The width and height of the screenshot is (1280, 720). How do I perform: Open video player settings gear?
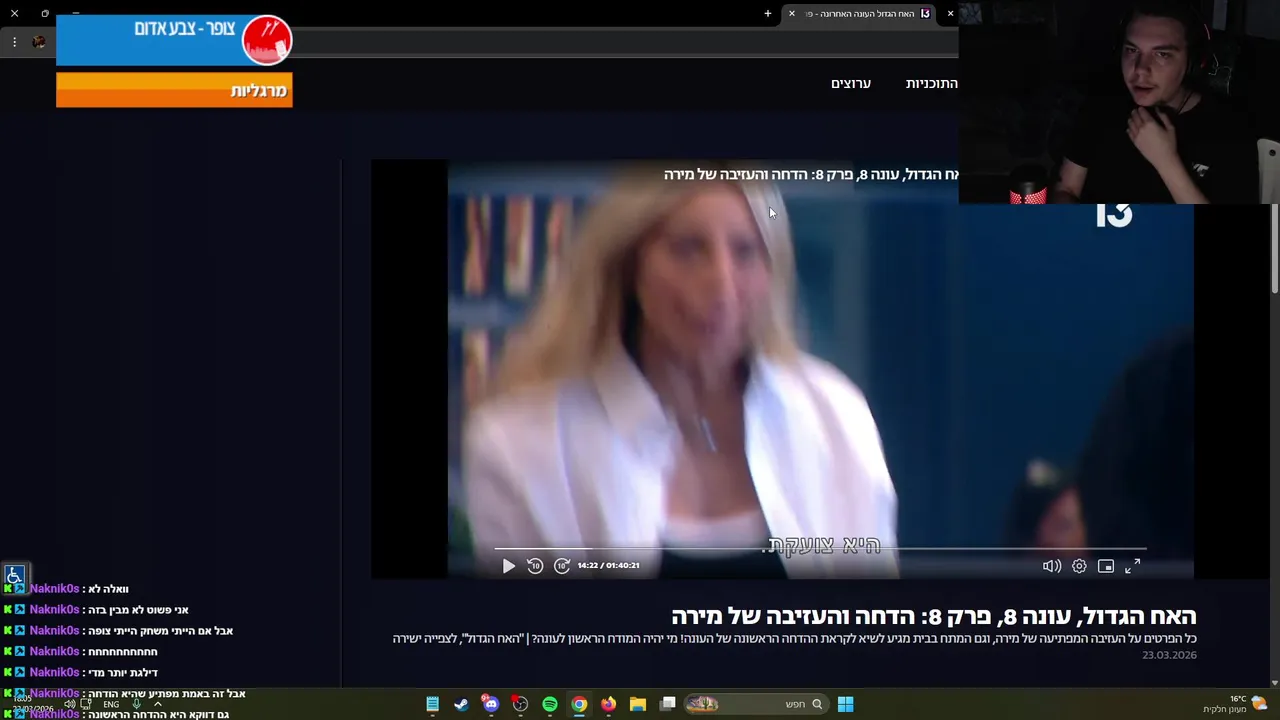pyautogui.click(x=1079, y=566)
